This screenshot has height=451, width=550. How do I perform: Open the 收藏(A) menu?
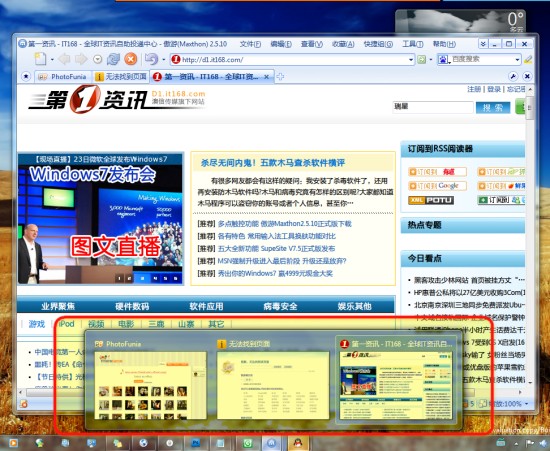(343, 44)
